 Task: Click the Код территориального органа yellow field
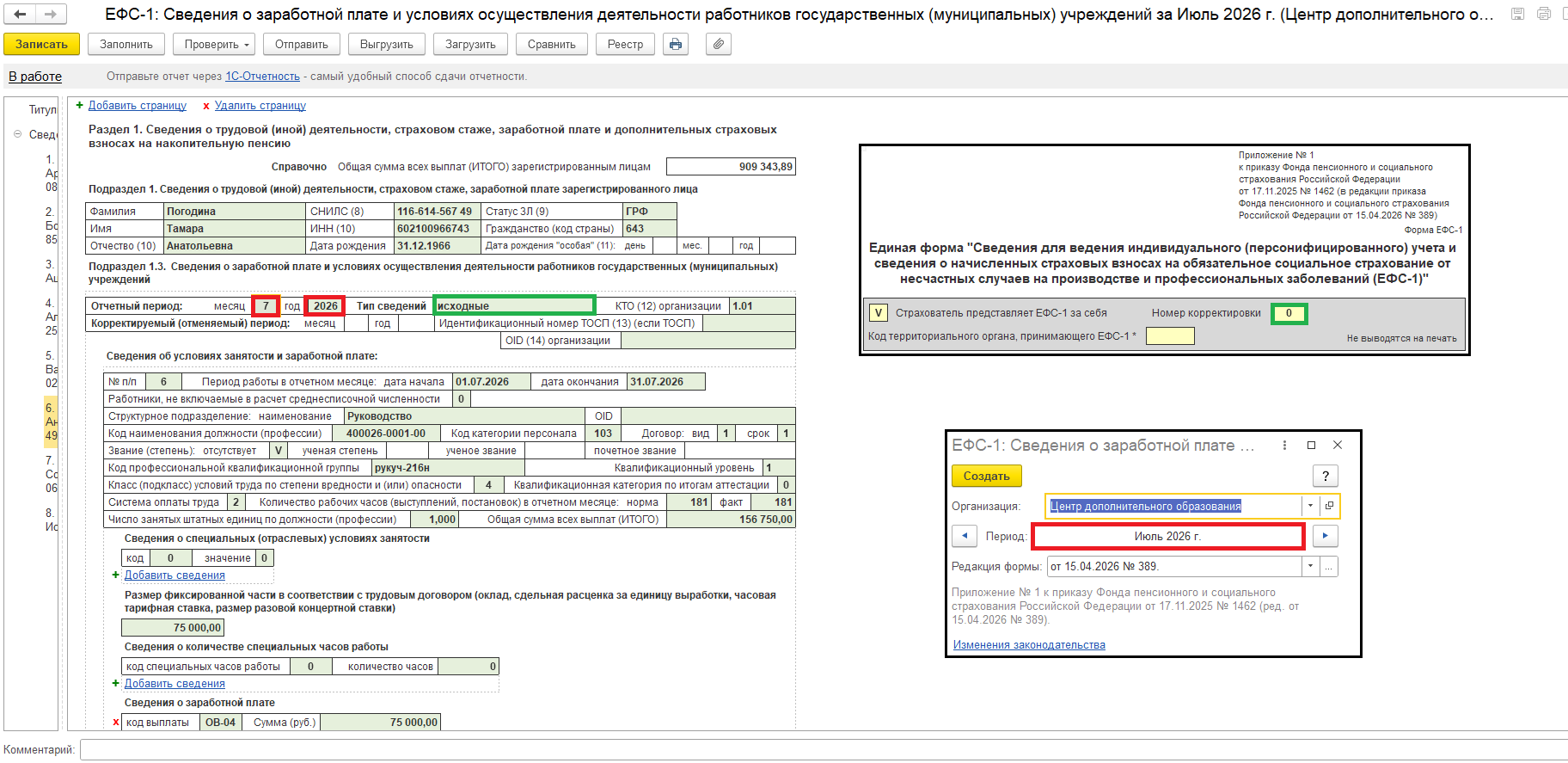pyautogui.click(x=1170, y=336)
